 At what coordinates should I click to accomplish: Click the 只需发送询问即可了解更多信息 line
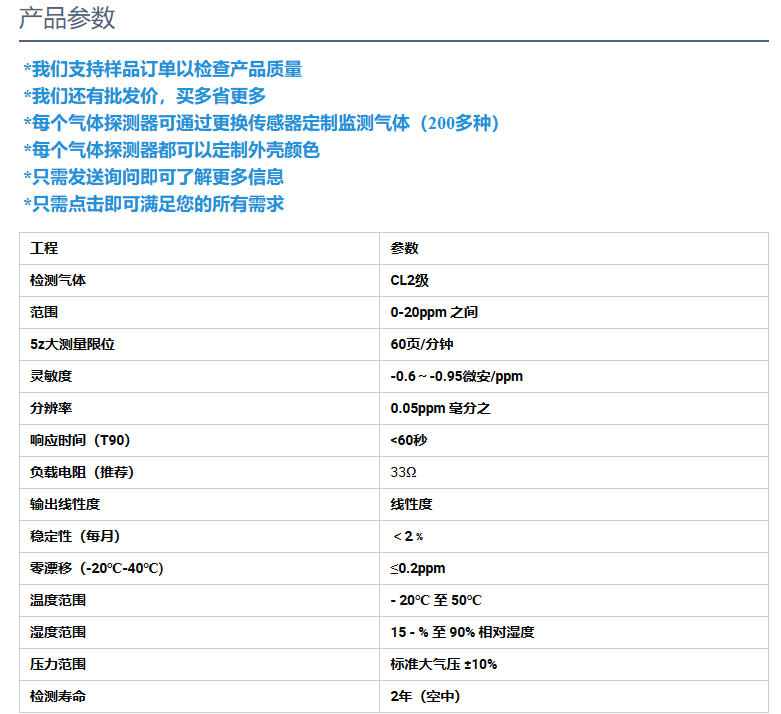click(x=154, y=177)
